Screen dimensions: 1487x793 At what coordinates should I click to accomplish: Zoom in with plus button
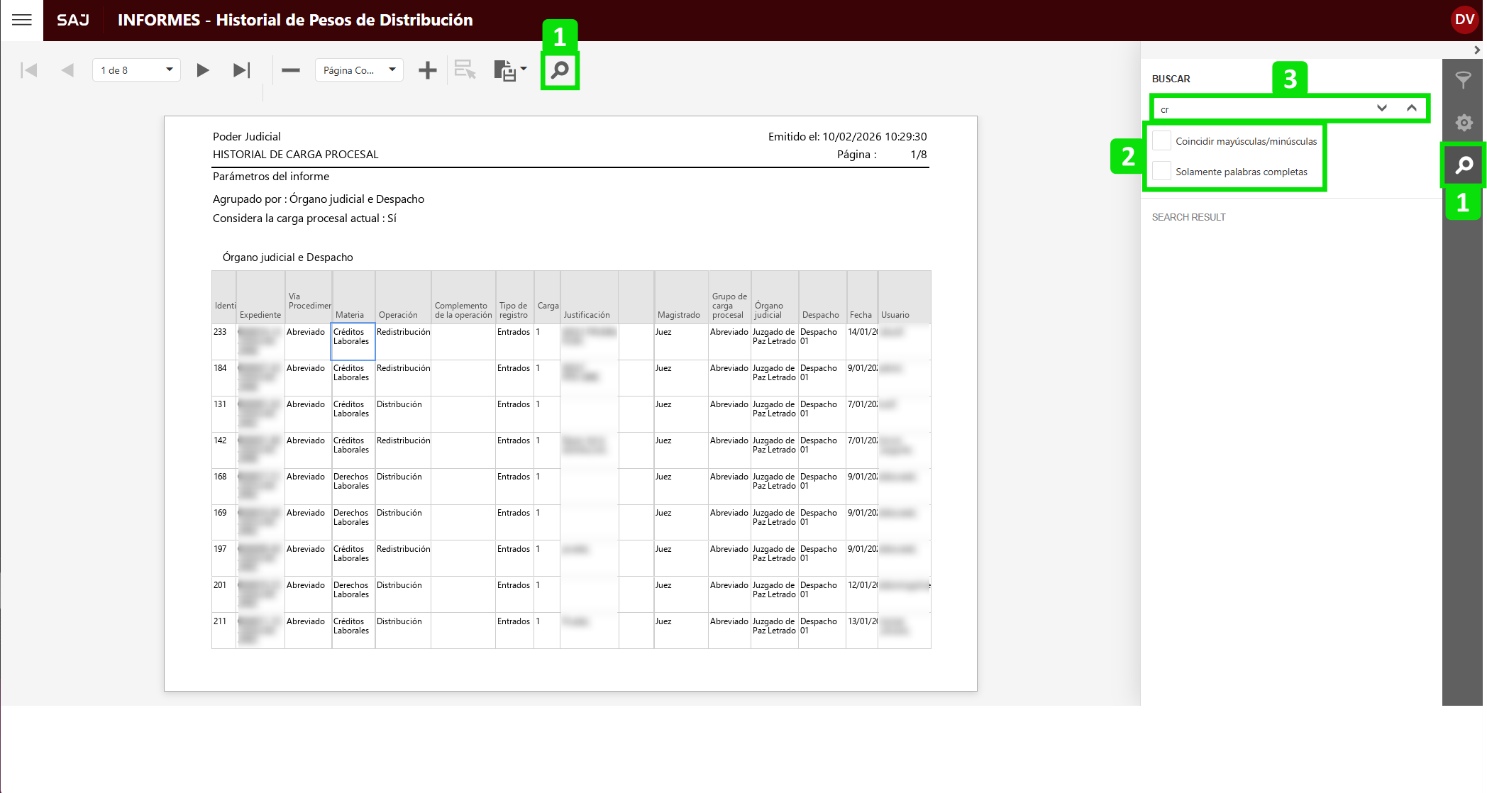tap(427, 70)
